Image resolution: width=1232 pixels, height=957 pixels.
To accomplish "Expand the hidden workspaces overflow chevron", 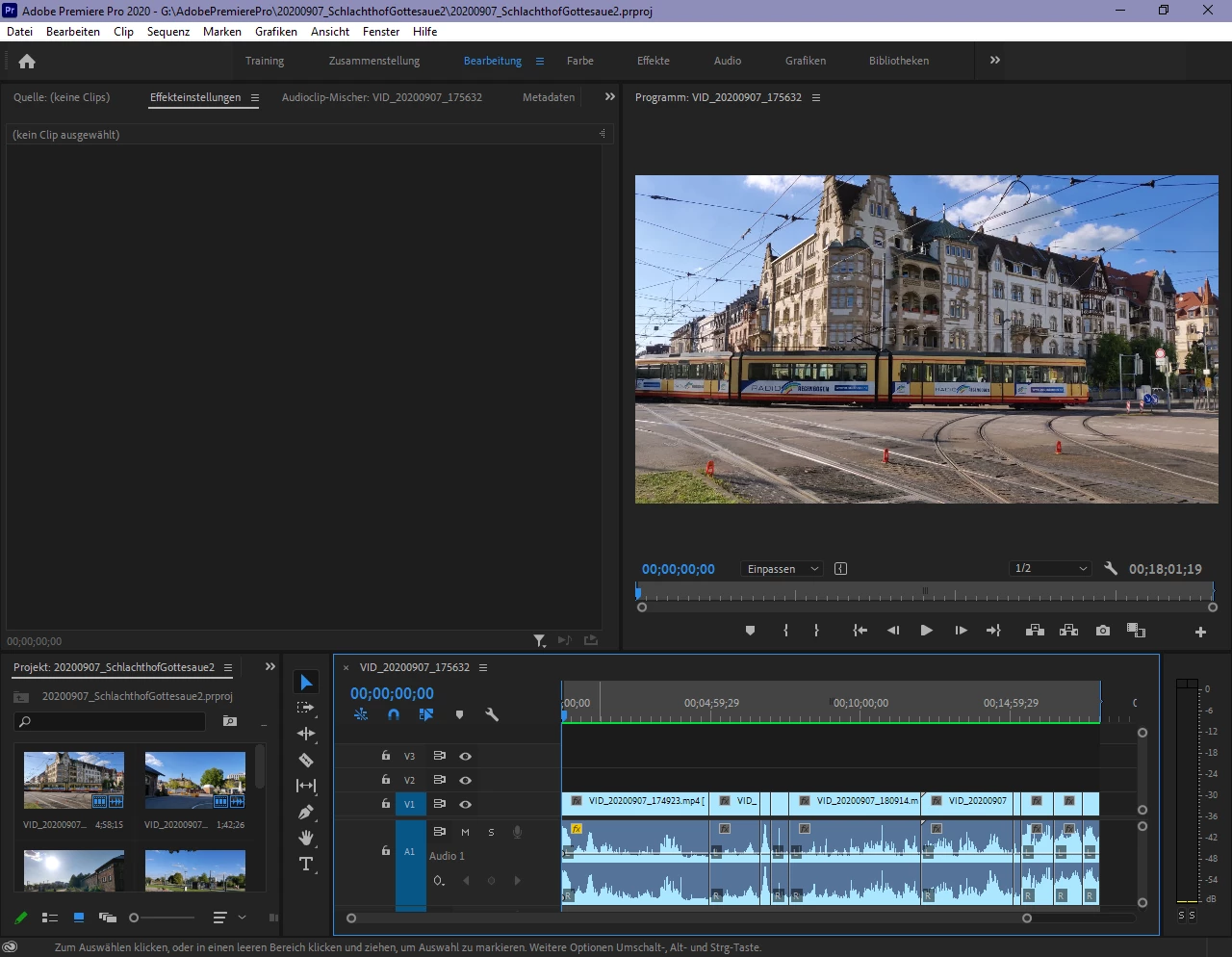I will [x=994, y=61].
